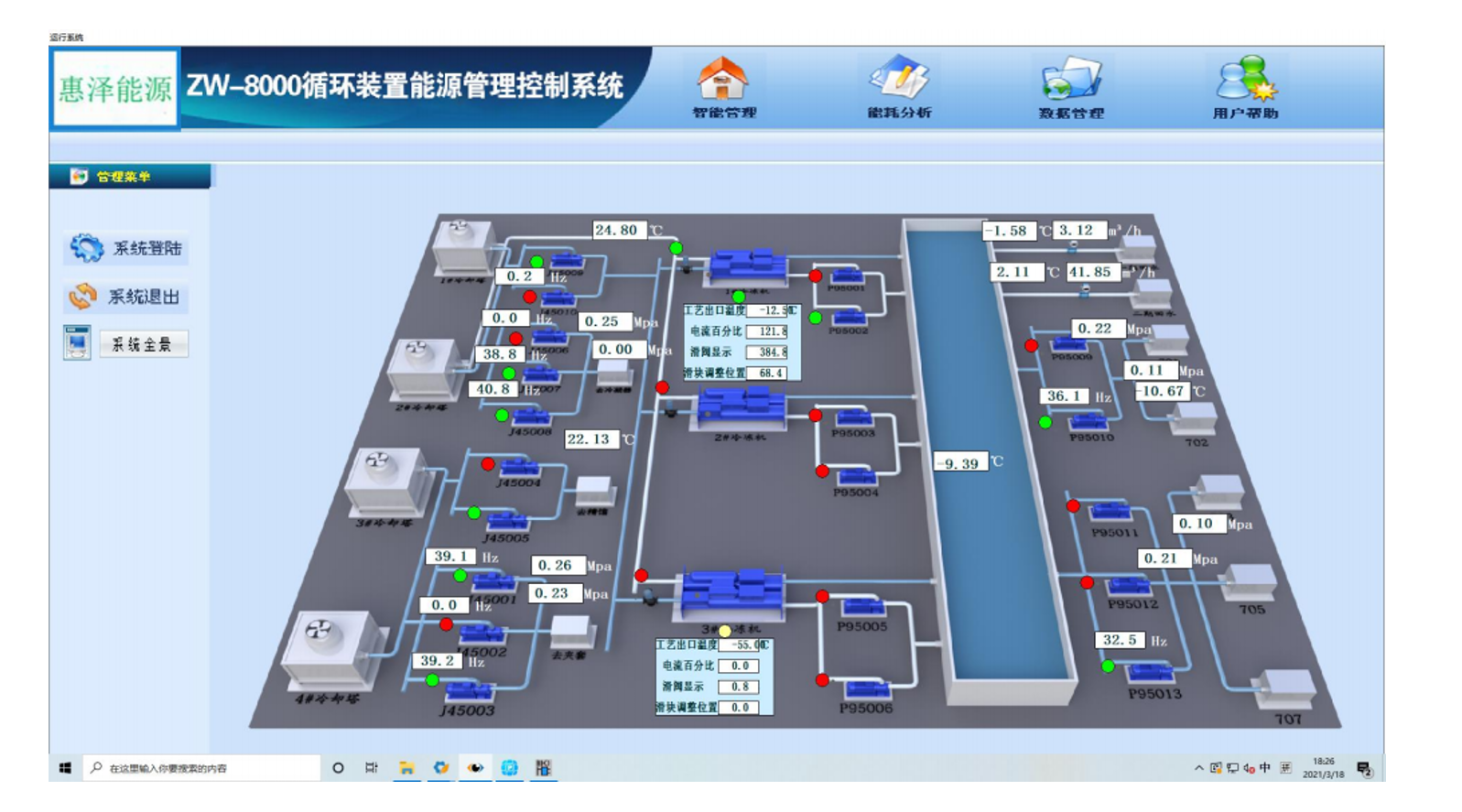Select the P95006 pump icon
The image size is (1462, 812).
[x=864, y=688]
